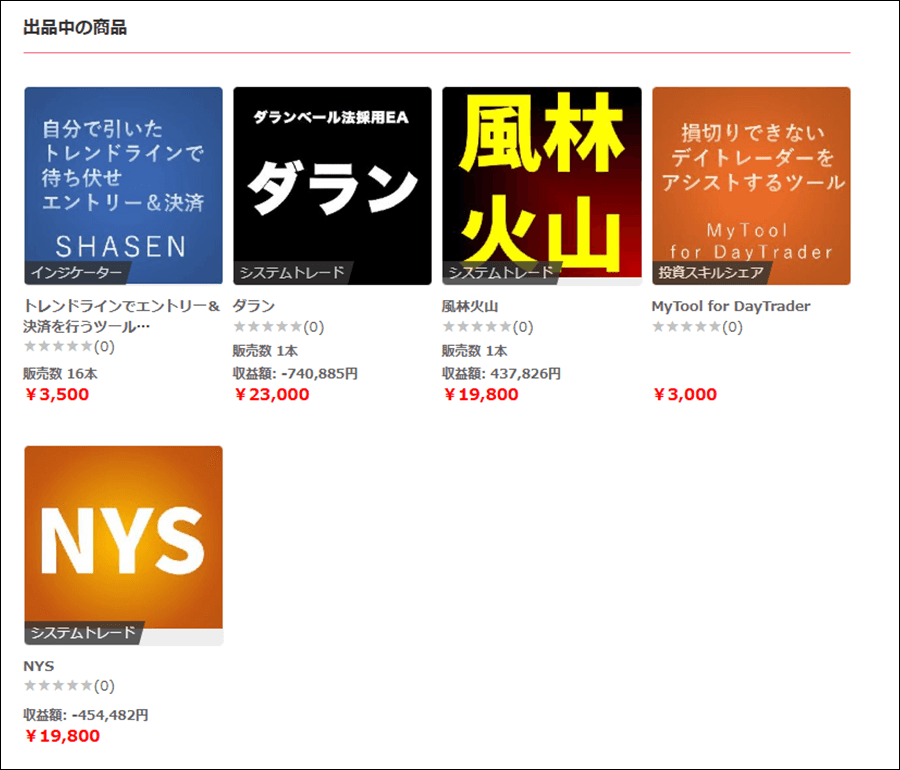This screenshot has width=900, height=770.
Task: Click the システムトレード tag on ダラン image
Action: (x=292, y=273)
